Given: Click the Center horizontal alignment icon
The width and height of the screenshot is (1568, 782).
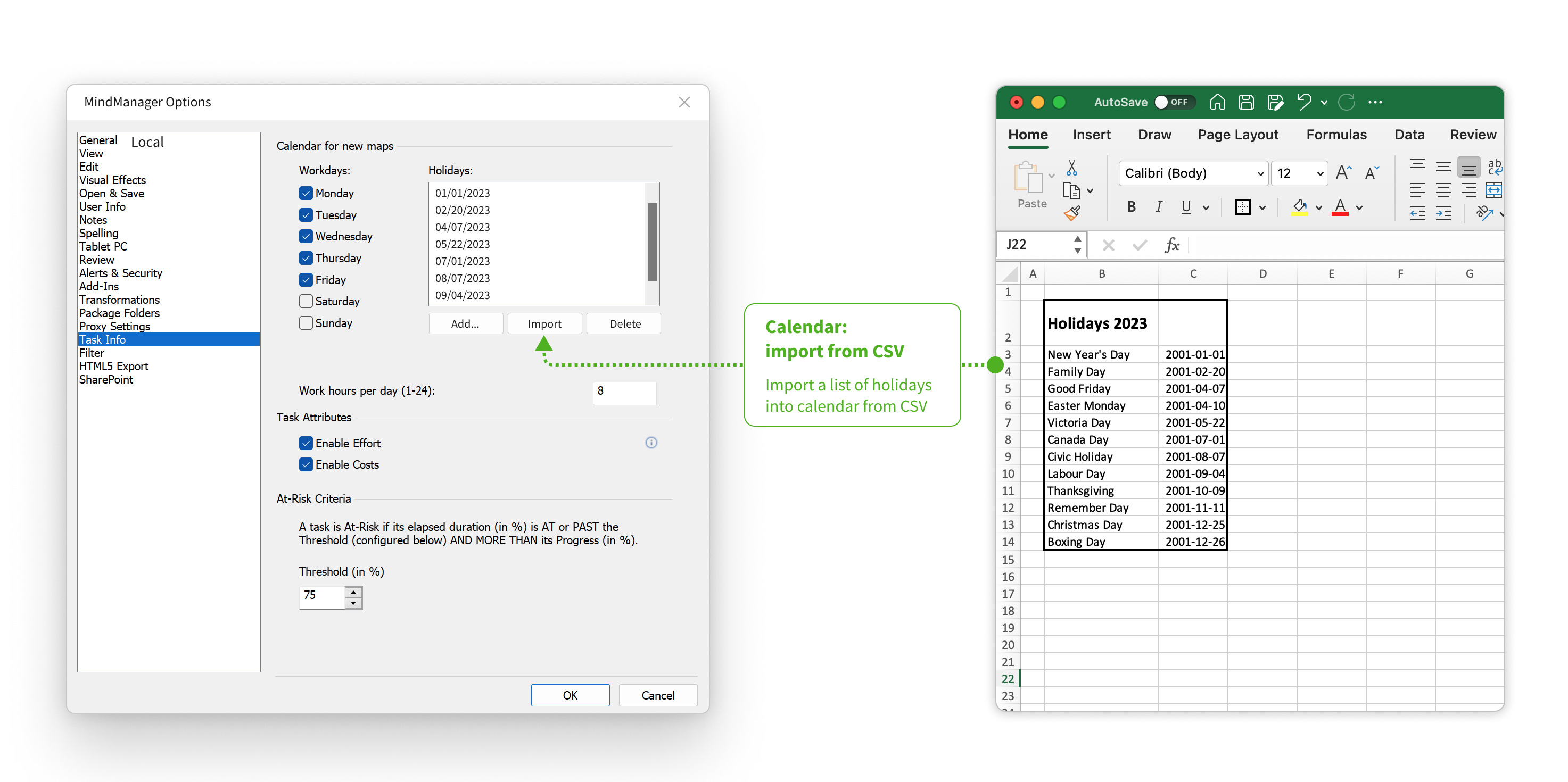Looking at the screenshot, I should coord(1443,190).
